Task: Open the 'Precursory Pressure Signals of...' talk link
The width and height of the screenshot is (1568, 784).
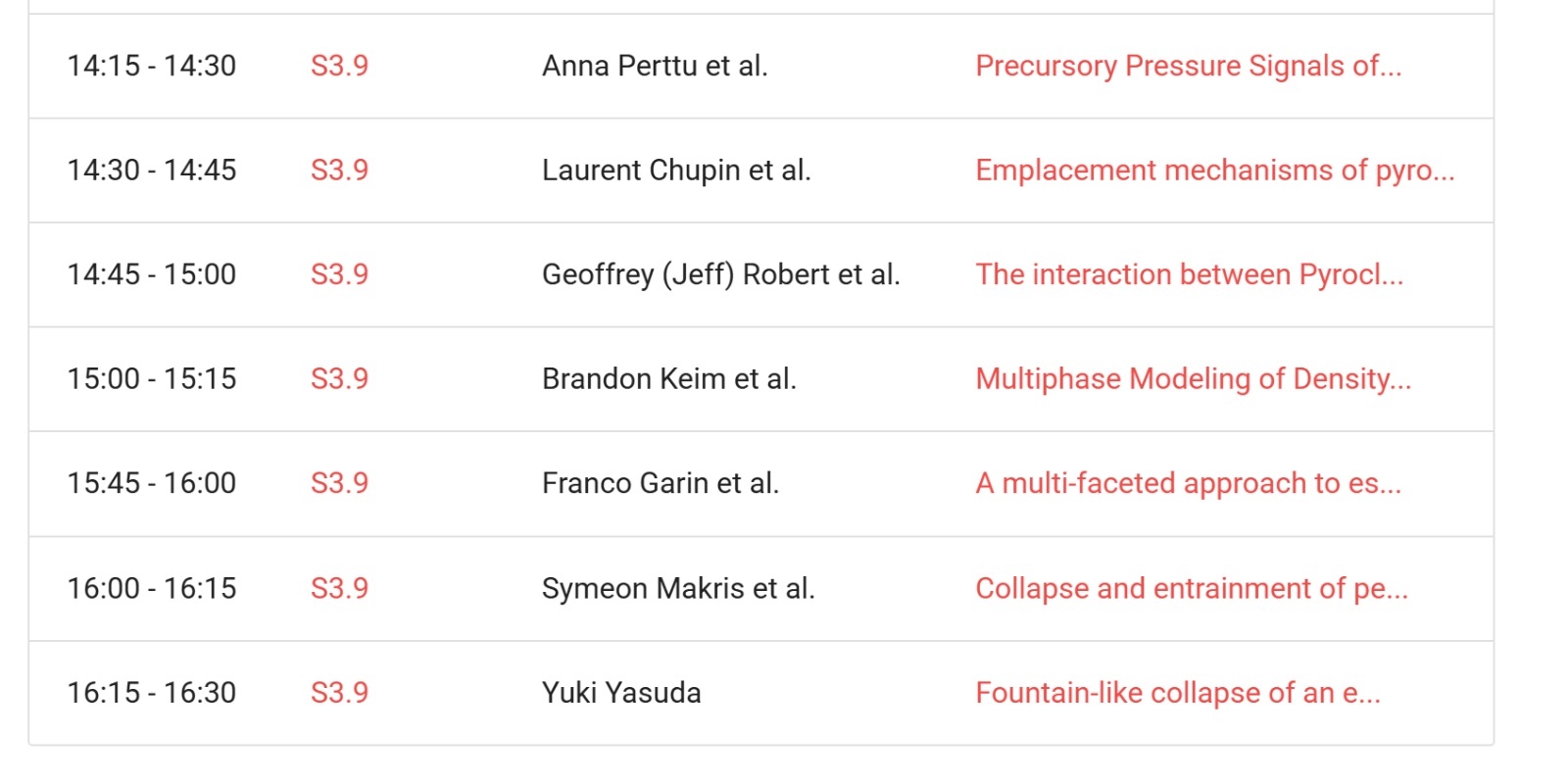Action: coord(1188,66)
